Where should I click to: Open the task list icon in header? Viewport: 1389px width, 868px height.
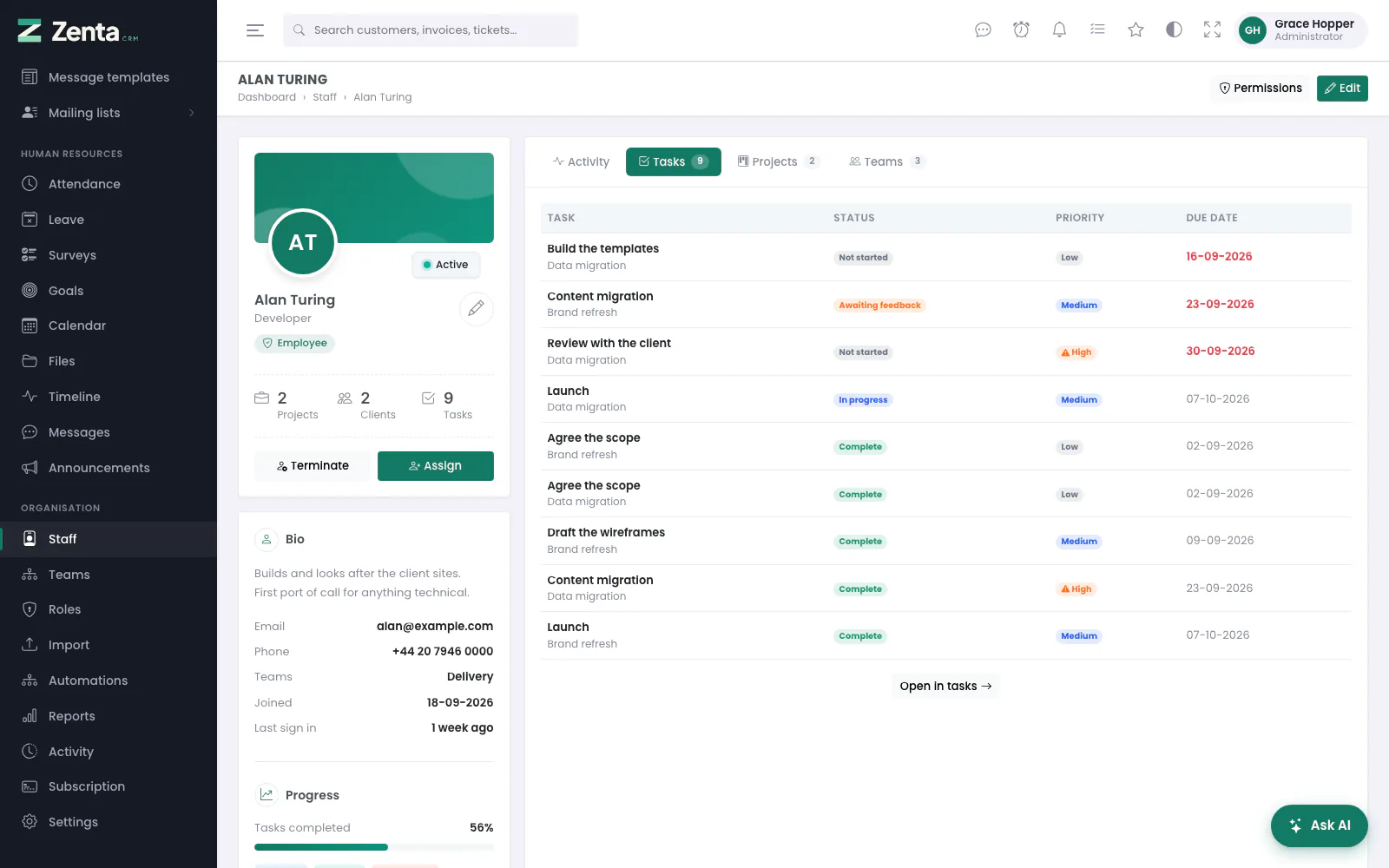click(1097, 30)
